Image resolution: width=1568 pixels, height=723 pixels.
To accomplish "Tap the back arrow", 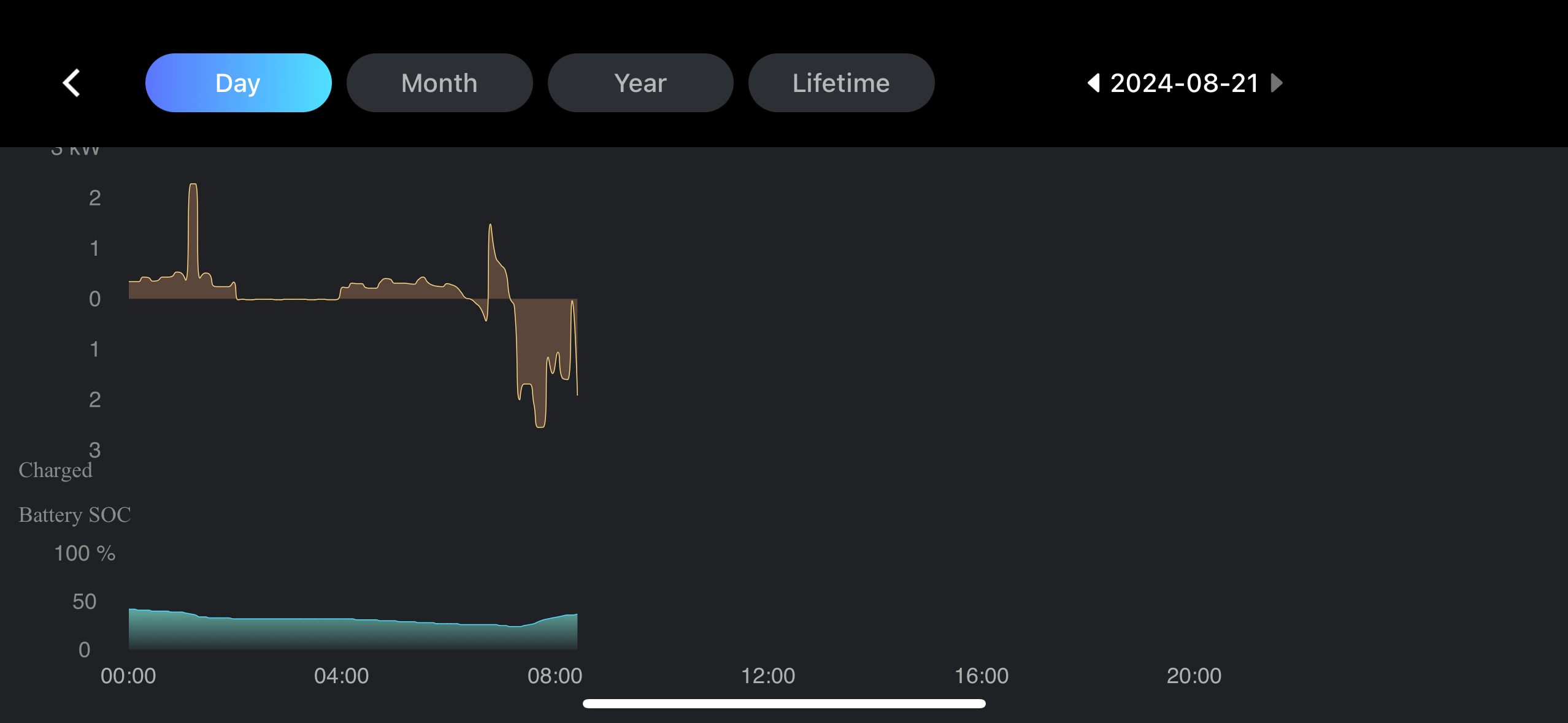I will tap(72, 83).
